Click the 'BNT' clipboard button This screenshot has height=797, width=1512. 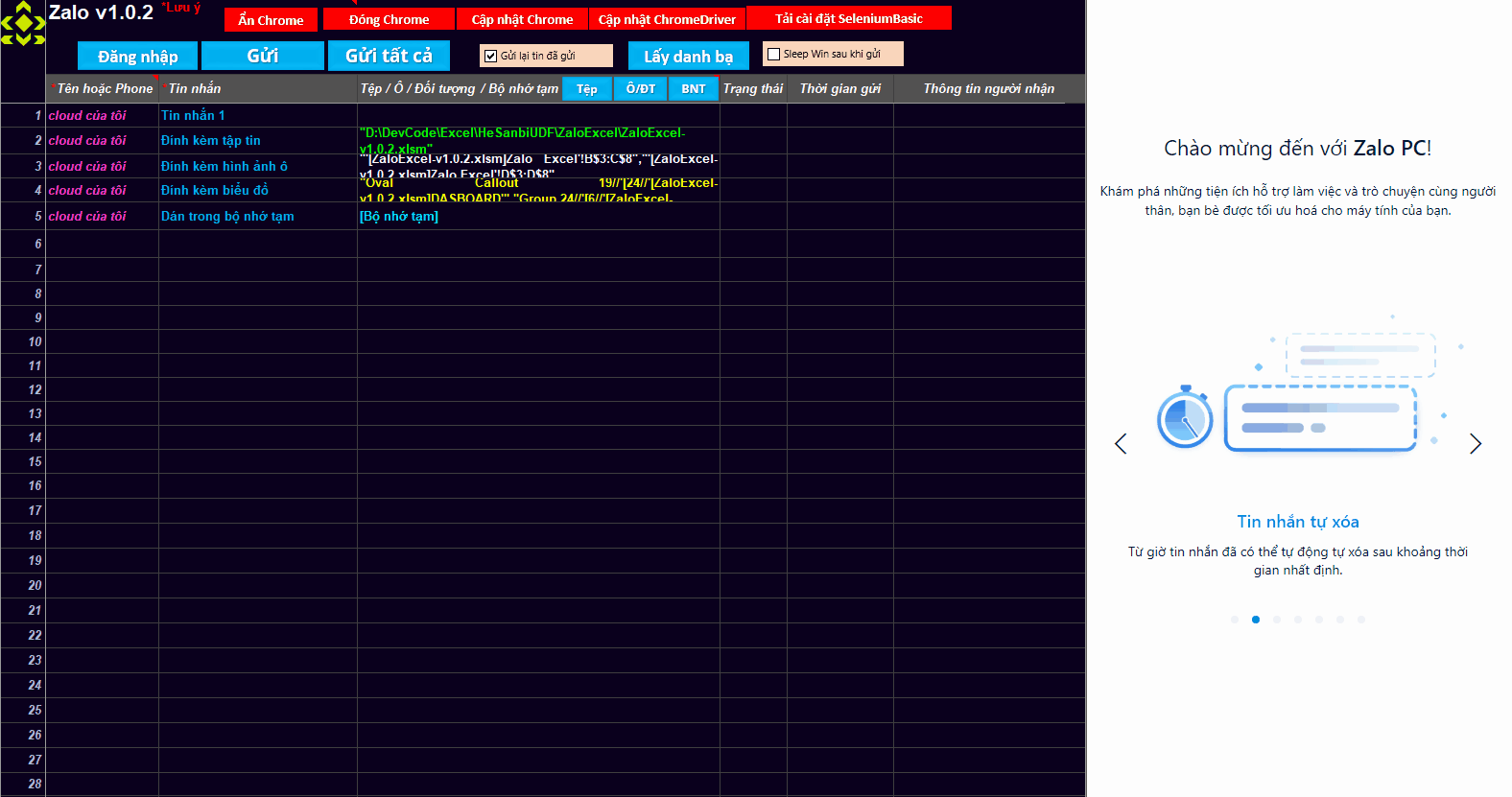tap(694, 89)
